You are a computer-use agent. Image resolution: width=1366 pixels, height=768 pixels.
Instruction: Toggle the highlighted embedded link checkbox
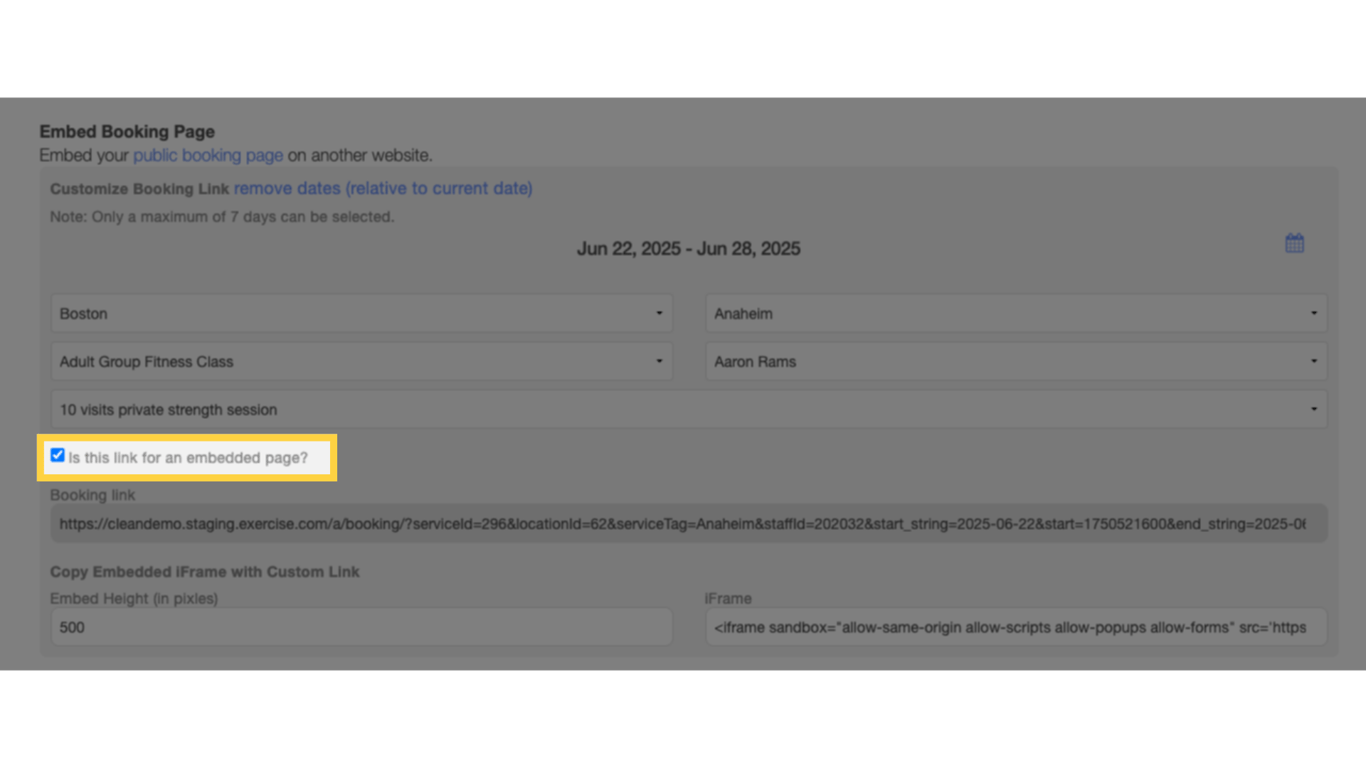coord(58,455)
